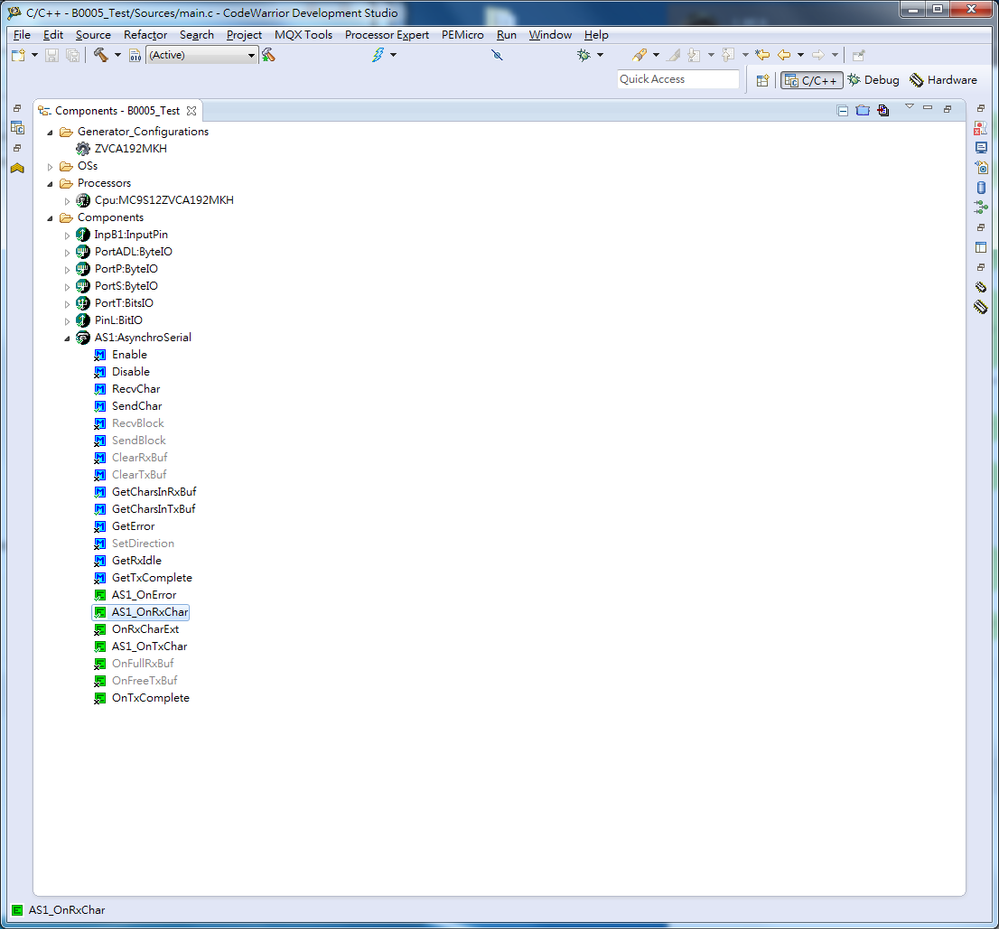Image resolution: width=999 pixels, height=929 pixels.
Task: Click the right sidebar green connections icon
Action: (x=981, y=207)
